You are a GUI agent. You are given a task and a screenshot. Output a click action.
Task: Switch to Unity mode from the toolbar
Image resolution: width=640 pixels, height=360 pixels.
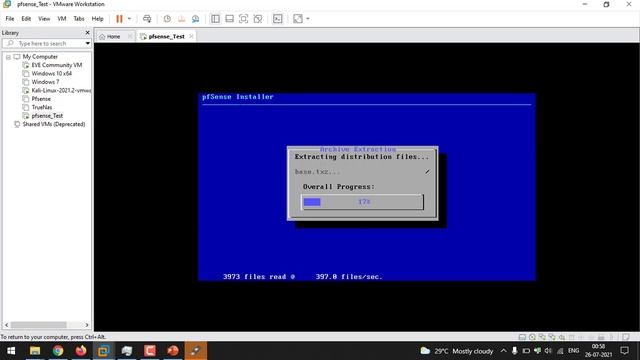click(258, 19)
